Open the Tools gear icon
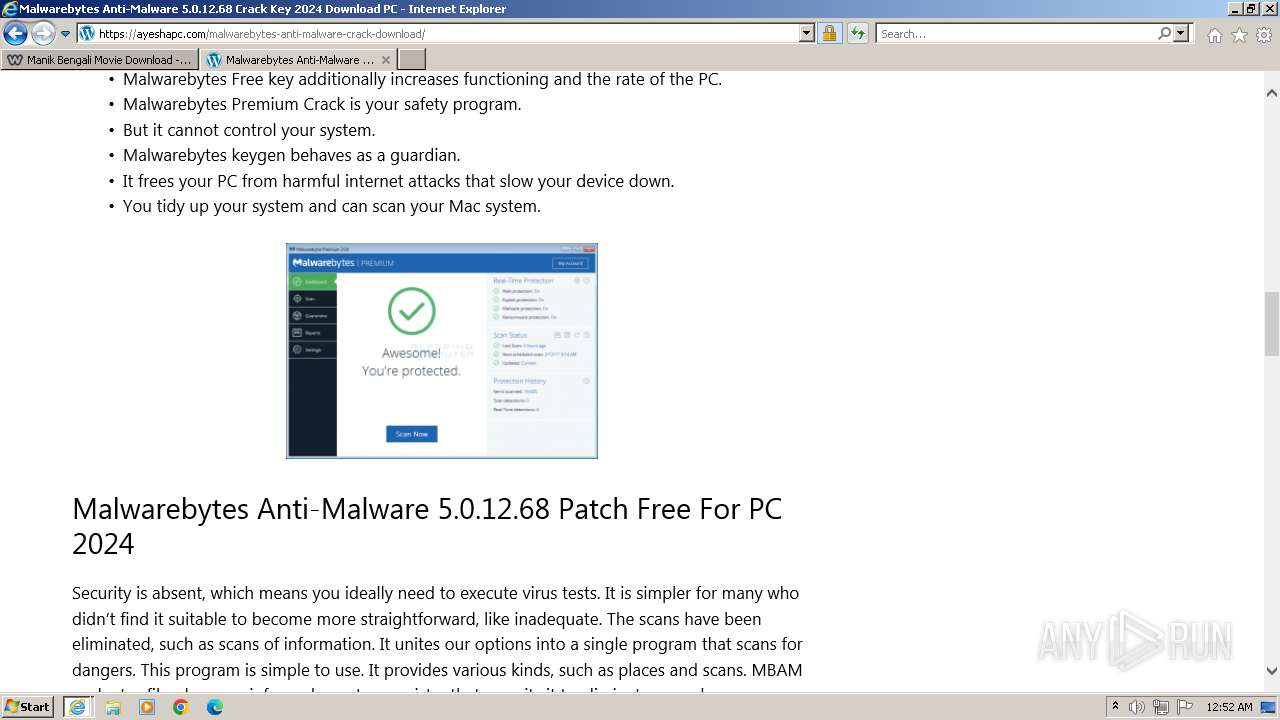1280x720 pixels. (x=1264, y=35)
